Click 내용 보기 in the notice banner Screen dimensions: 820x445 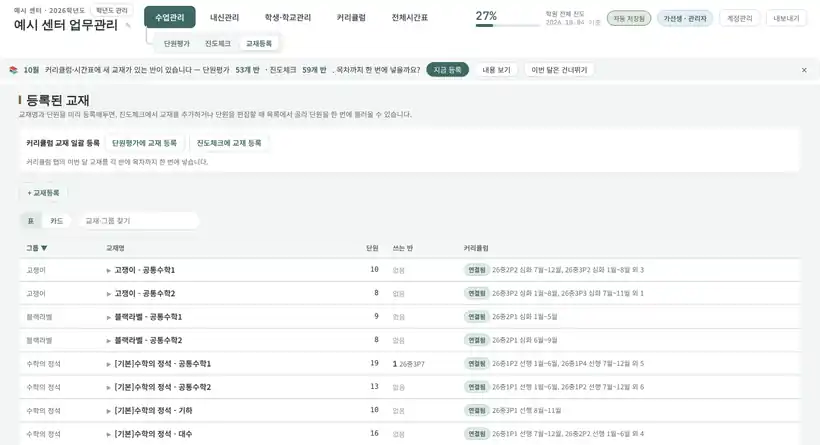tap(496, 70)
